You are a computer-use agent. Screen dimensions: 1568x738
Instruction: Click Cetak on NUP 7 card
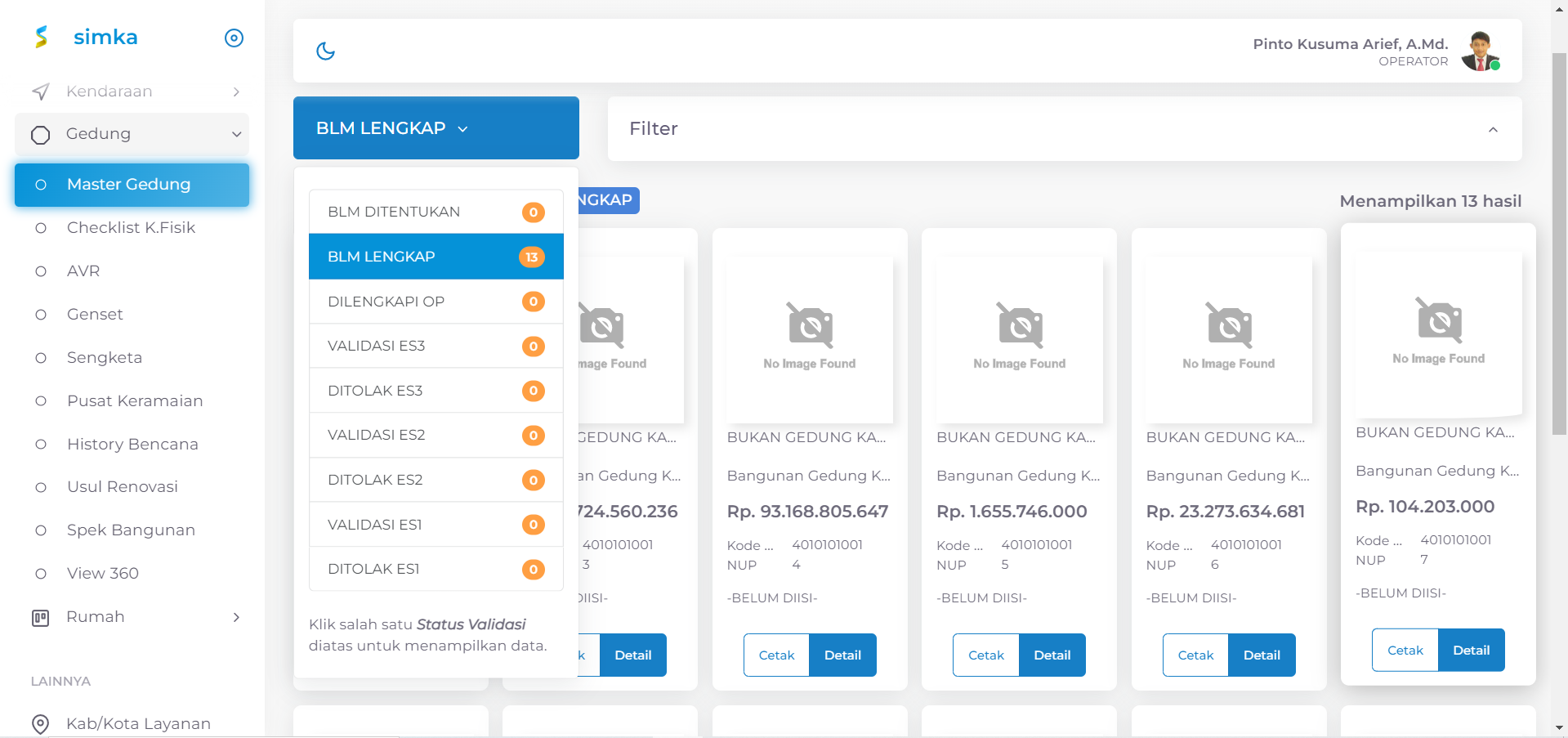coord(1405,651)
